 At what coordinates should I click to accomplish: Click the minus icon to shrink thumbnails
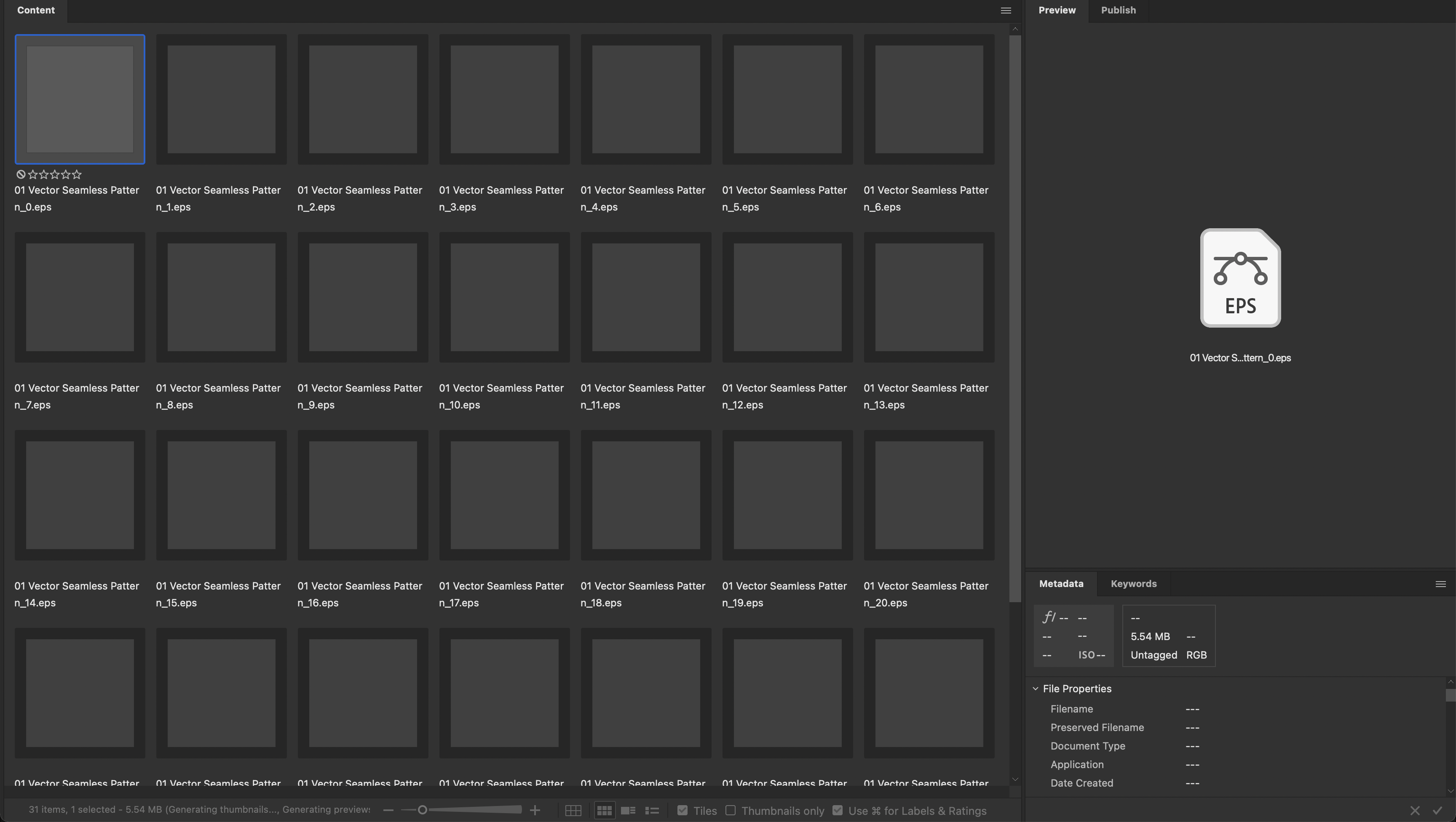(x=388, y=811)
